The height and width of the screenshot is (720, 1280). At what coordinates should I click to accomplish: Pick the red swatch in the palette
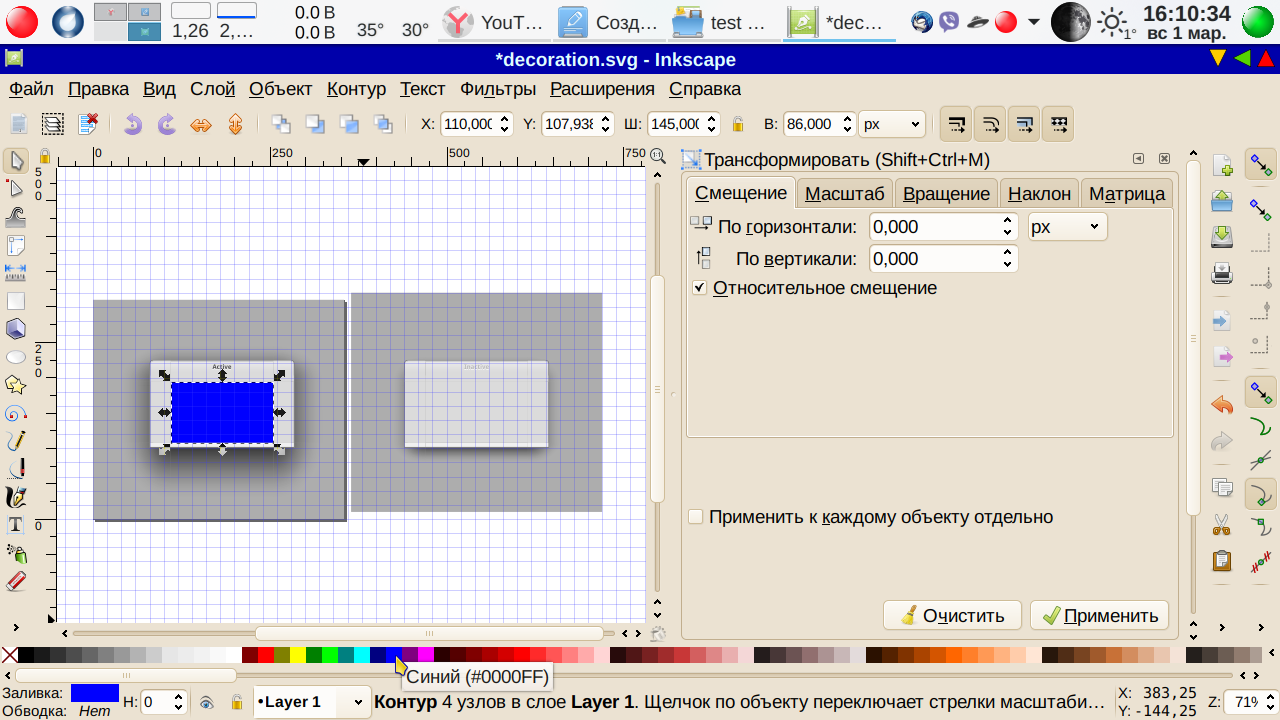pos(266,655)
